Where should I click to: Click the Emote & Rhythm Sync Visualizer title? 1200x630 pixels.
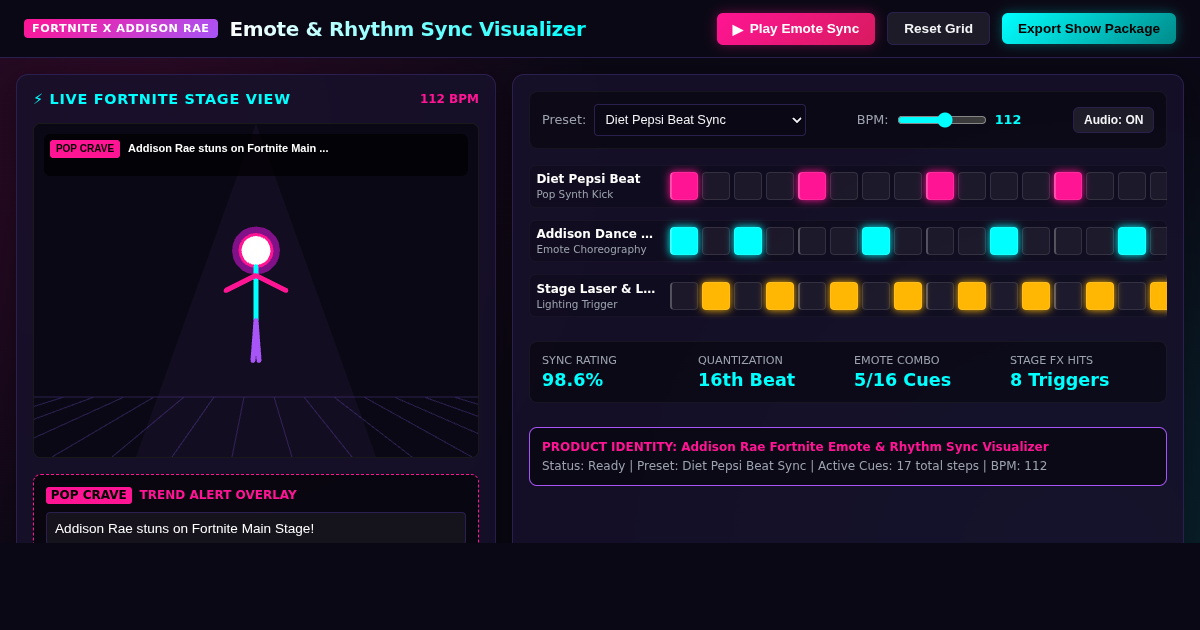(408, 29)
